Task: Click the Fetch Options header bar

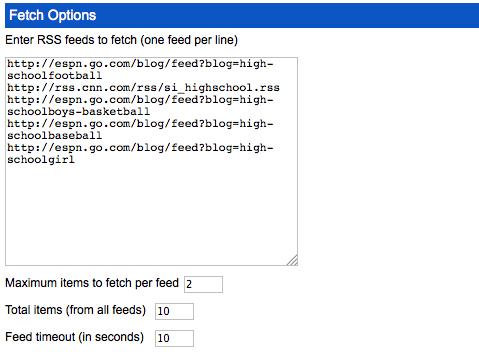Action: [x=242, y=16]
